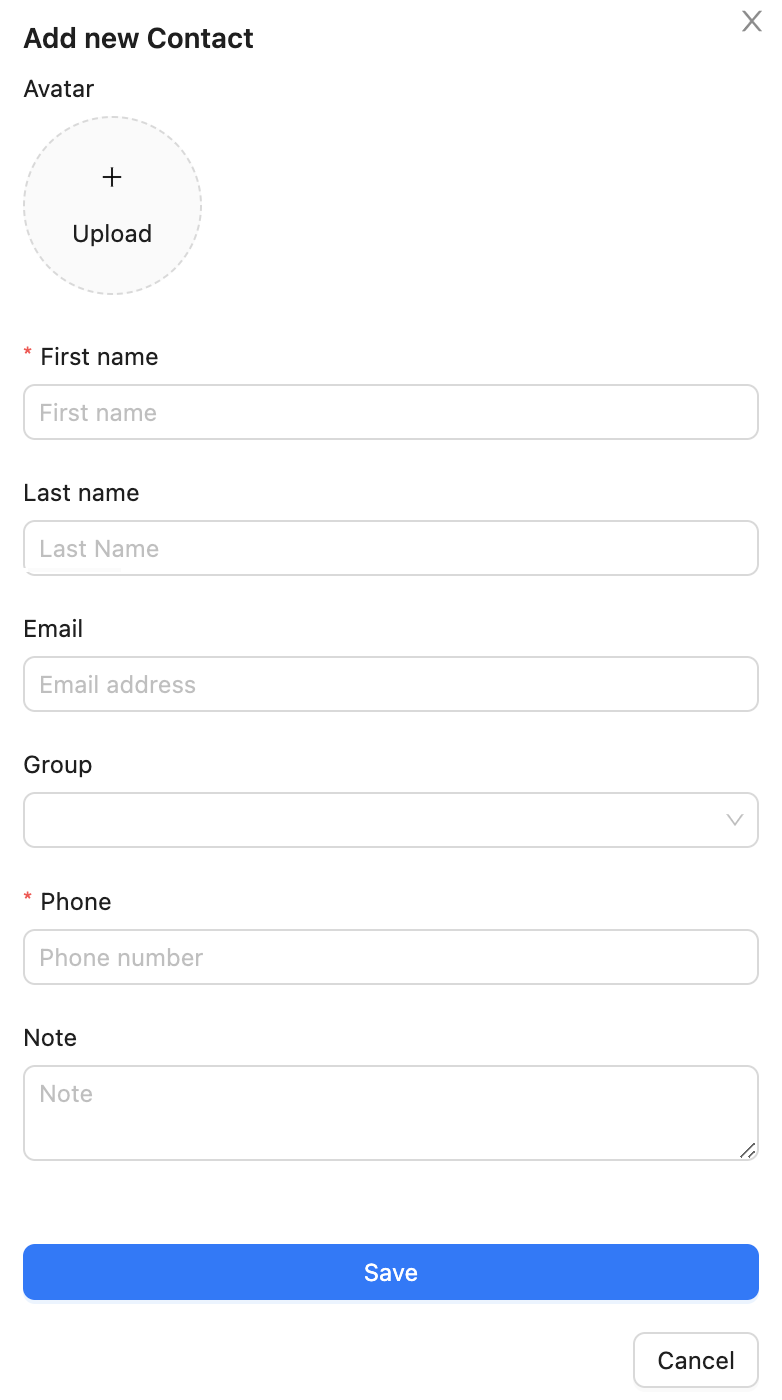Viewport: 782px width, 1400px height.
Task: Click the red asterisk beside Phone
Action: 27,900
